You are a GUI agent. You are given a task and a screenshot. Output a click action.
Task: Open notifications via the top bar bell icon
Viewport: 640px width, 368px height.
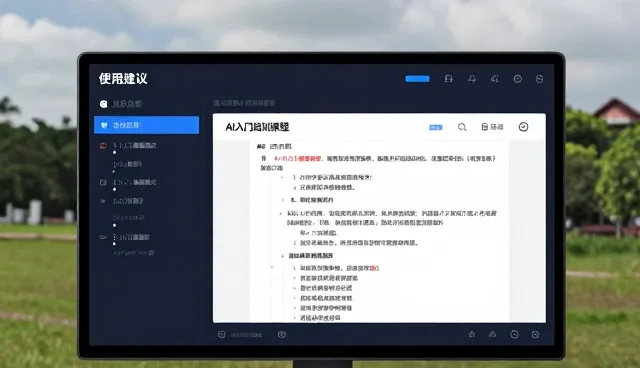(x=472, y=79)
